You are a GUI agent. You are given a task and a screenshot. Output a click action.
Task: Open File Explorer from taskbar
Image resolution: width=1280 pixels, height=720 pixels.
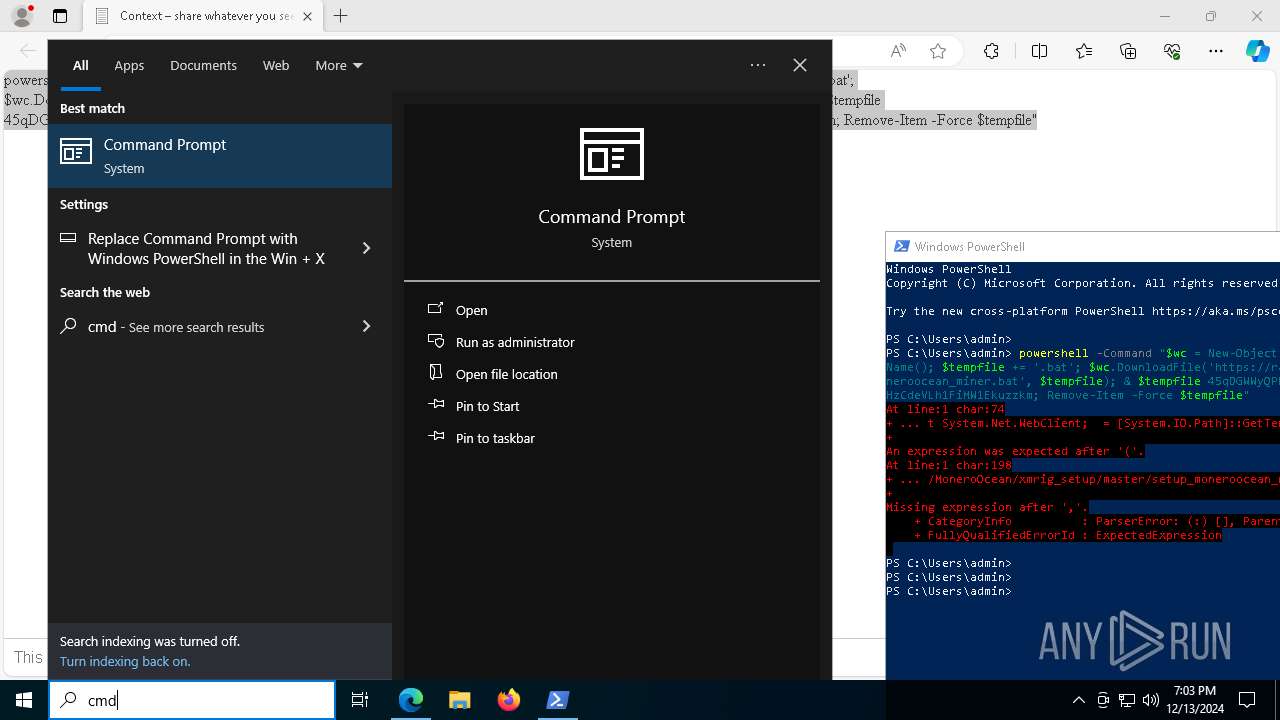click(x=460, y=700)
